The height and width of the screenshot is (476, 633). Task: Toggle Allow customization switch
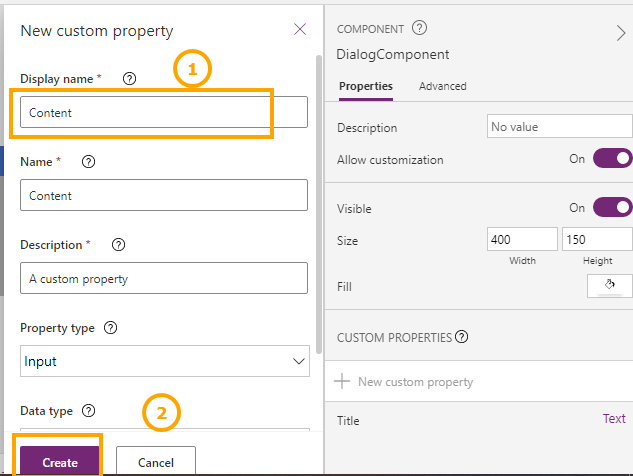(x=612, y=159)
